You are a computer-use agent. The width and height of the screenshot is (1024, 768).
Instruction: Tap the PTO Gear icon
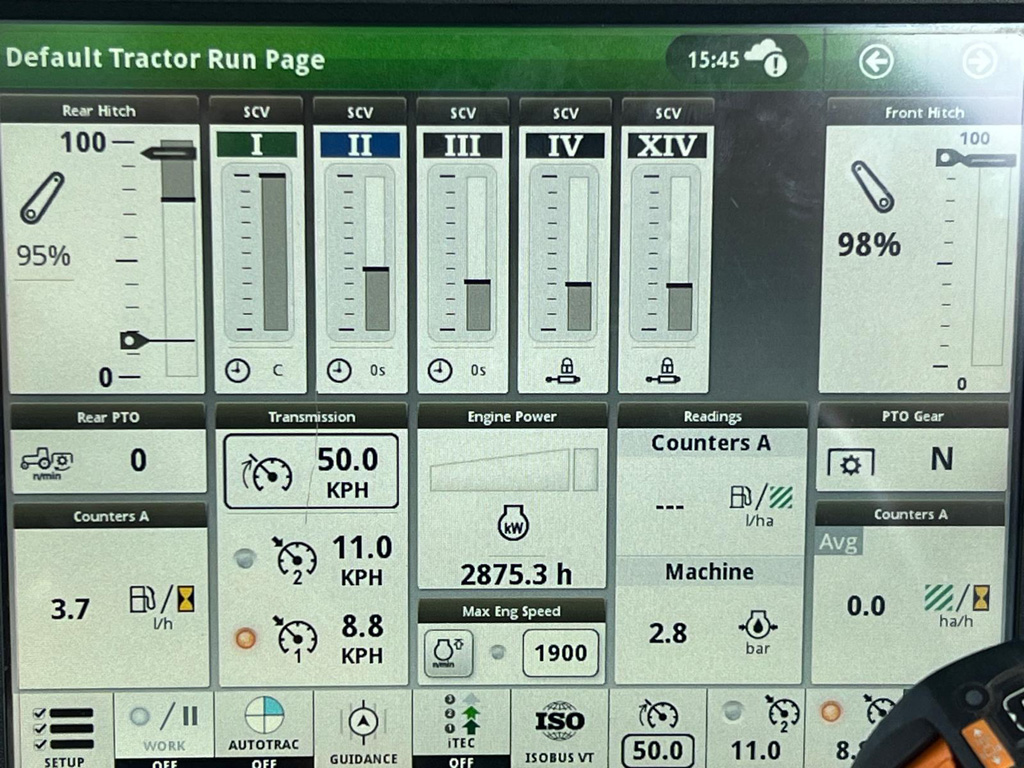(850, 462)
